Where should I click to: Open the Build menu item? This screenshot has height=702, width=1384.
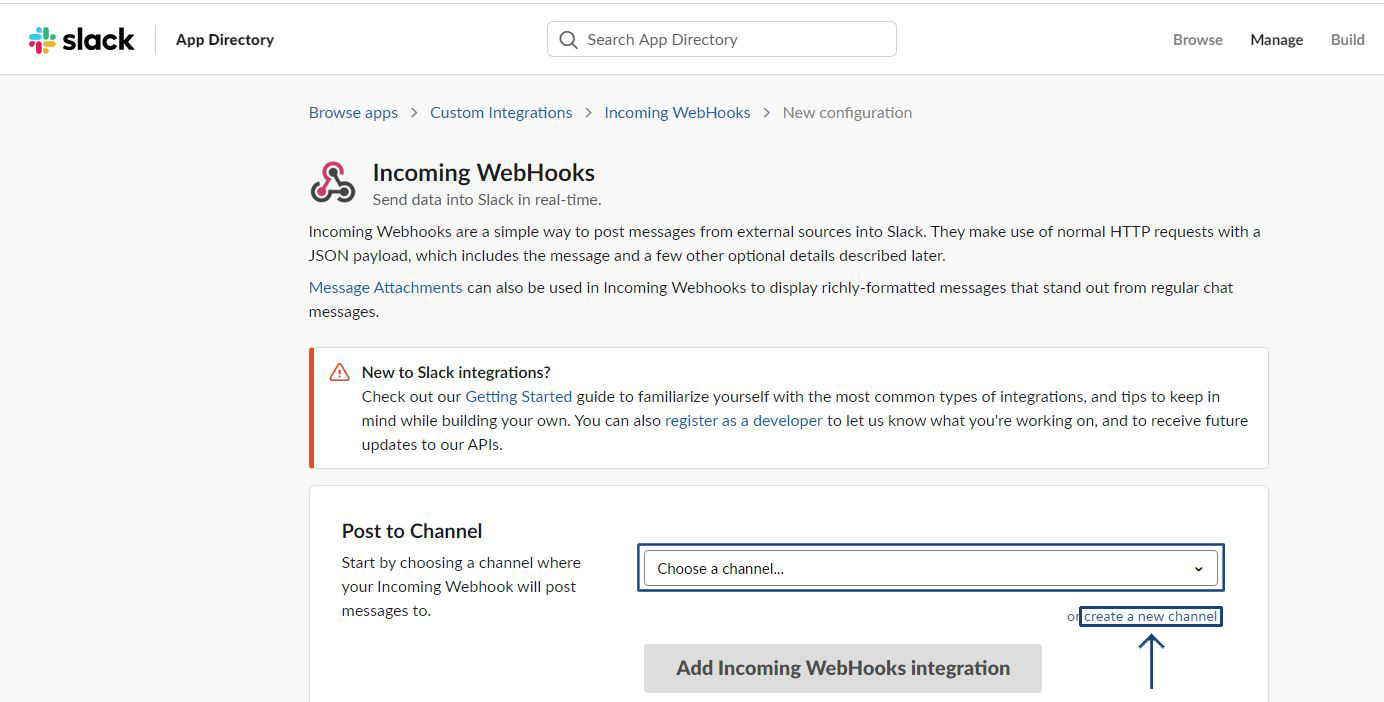1348,40
